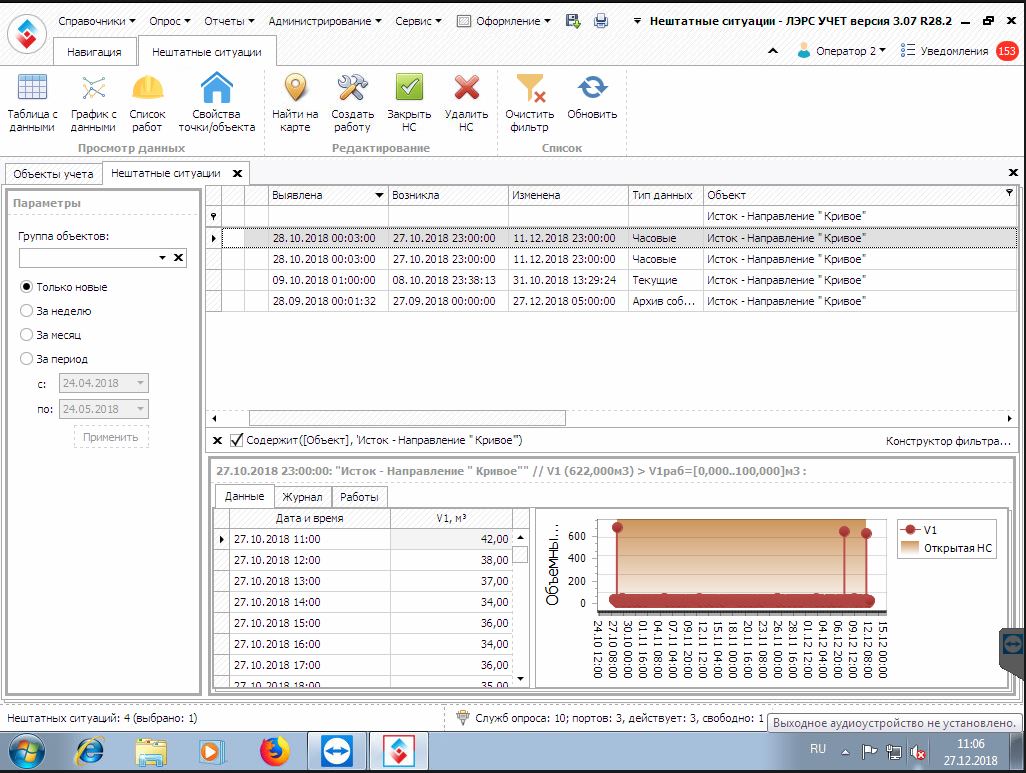The width and height of the screenshot is (1026, 773).
Task: Open Windows Explorer folder on taskbar
Action: (151, 751)
